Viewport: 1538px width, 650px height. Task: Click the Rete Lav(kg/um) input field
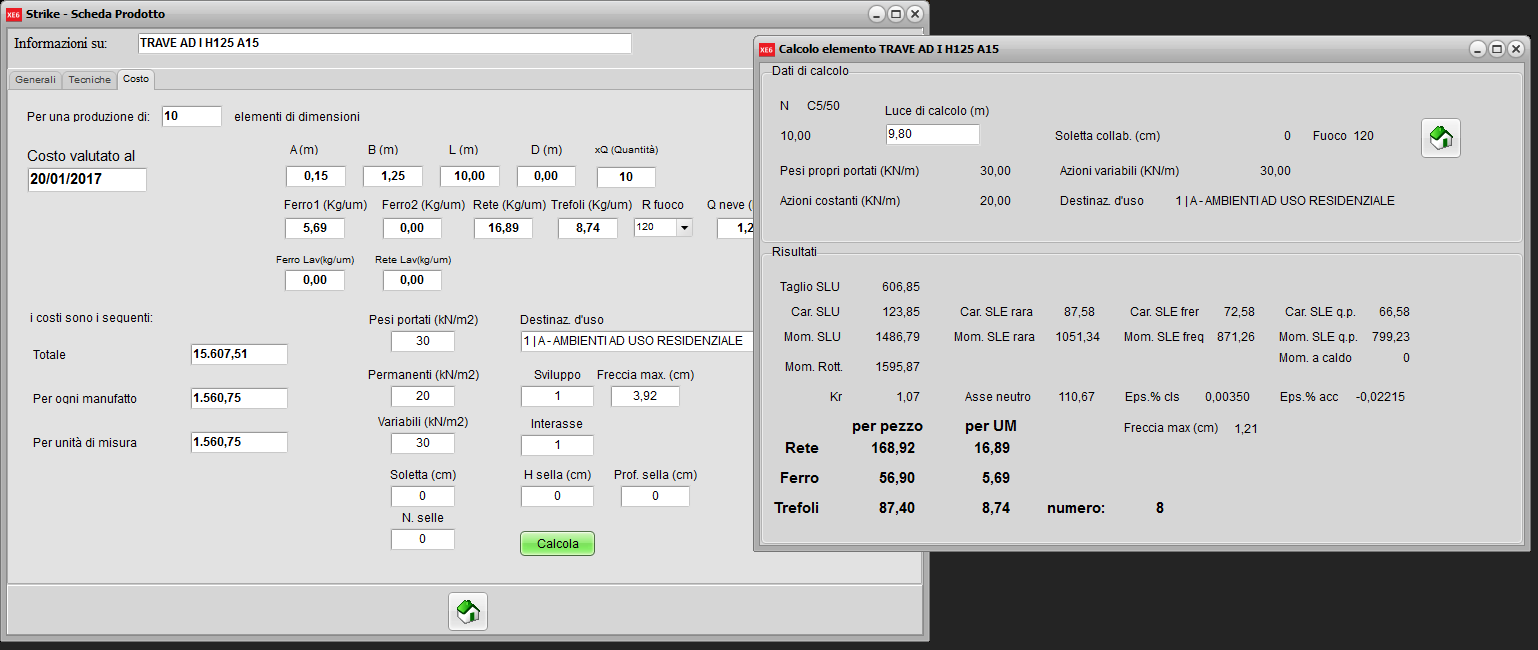(412, 280)
